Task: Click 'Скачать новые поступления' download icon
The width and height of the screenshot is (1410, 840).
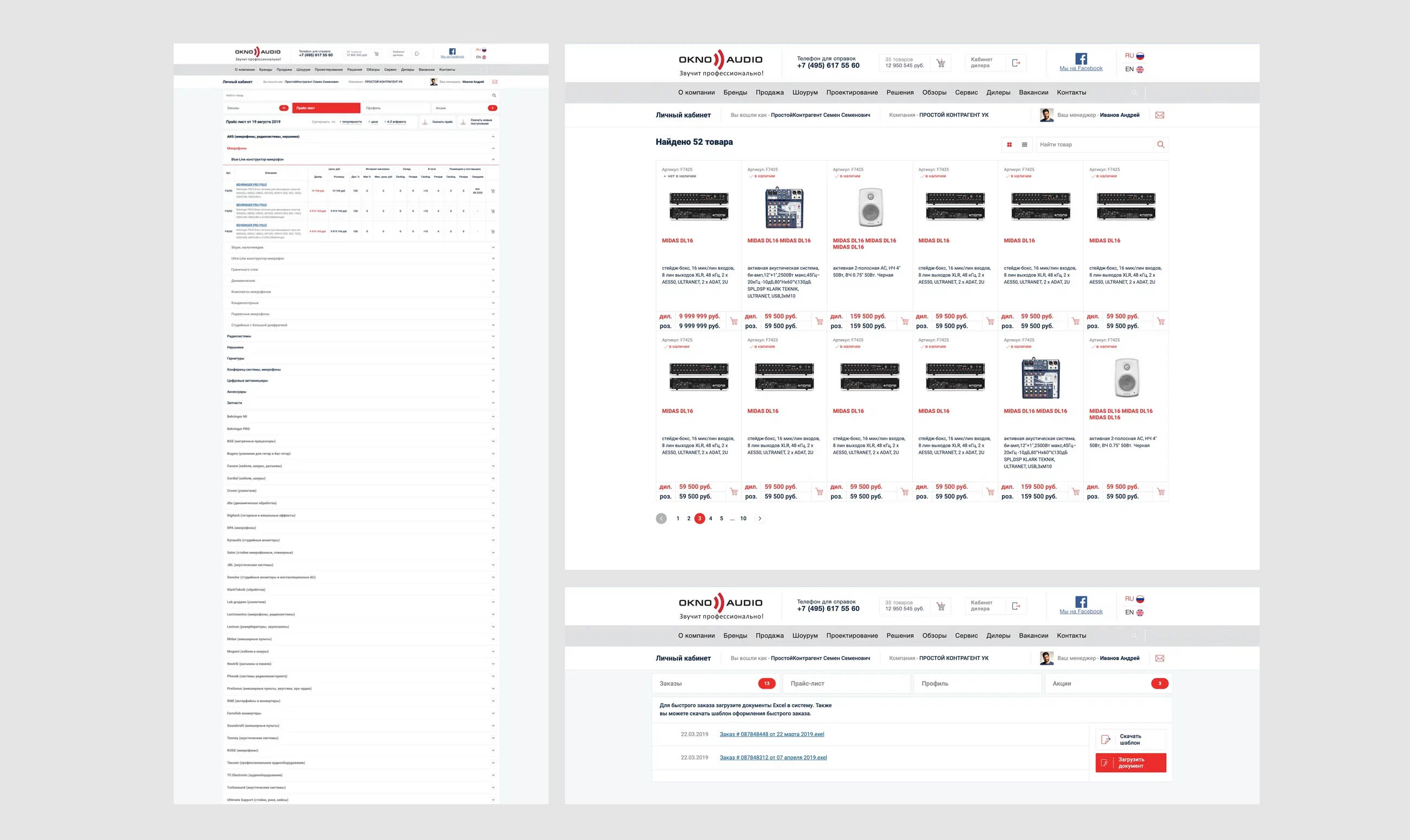Action: point(463,122)
